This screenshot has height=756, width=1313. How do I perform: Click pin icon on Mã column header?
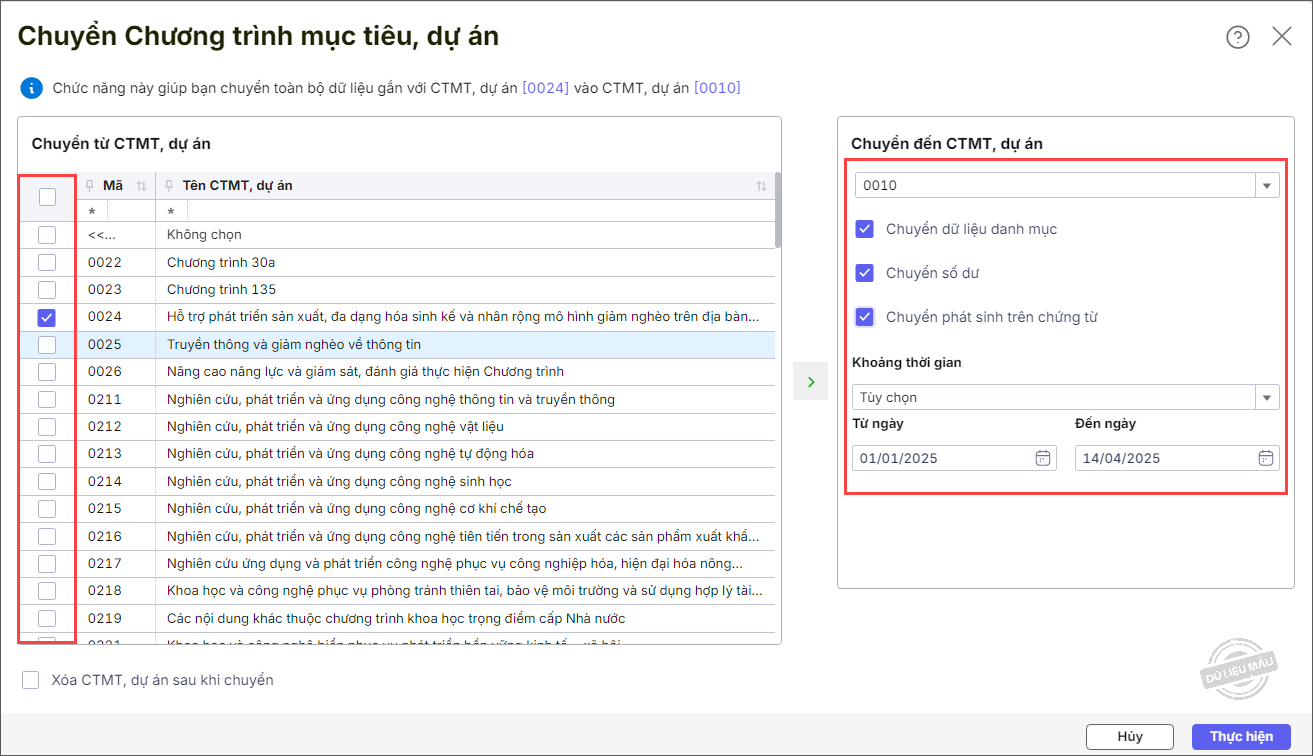coord(90,186)
